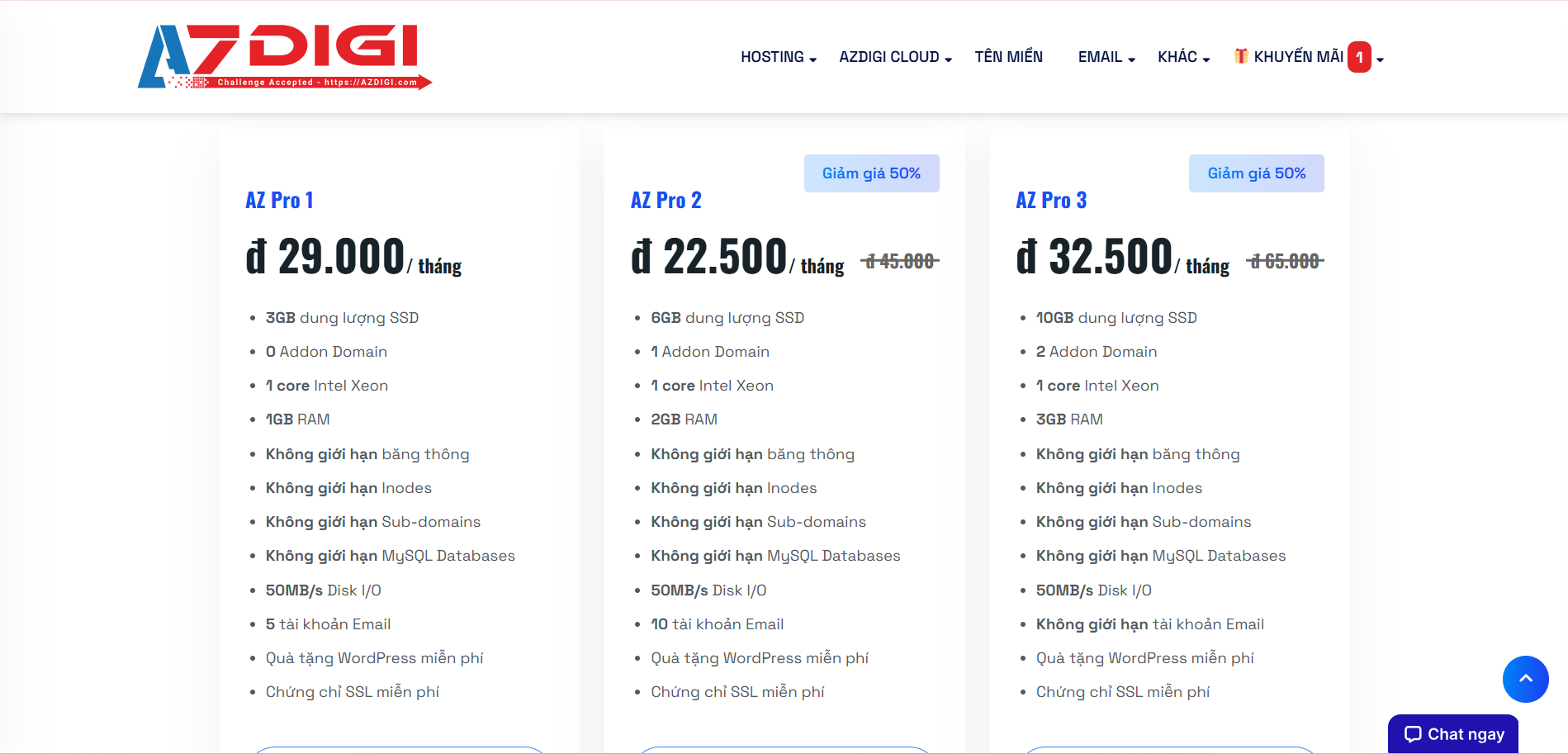Click the AZ Pro 3 crossed-out 65.000 price
This screenshot has width=1568, height=754.
pos(1285,262)
